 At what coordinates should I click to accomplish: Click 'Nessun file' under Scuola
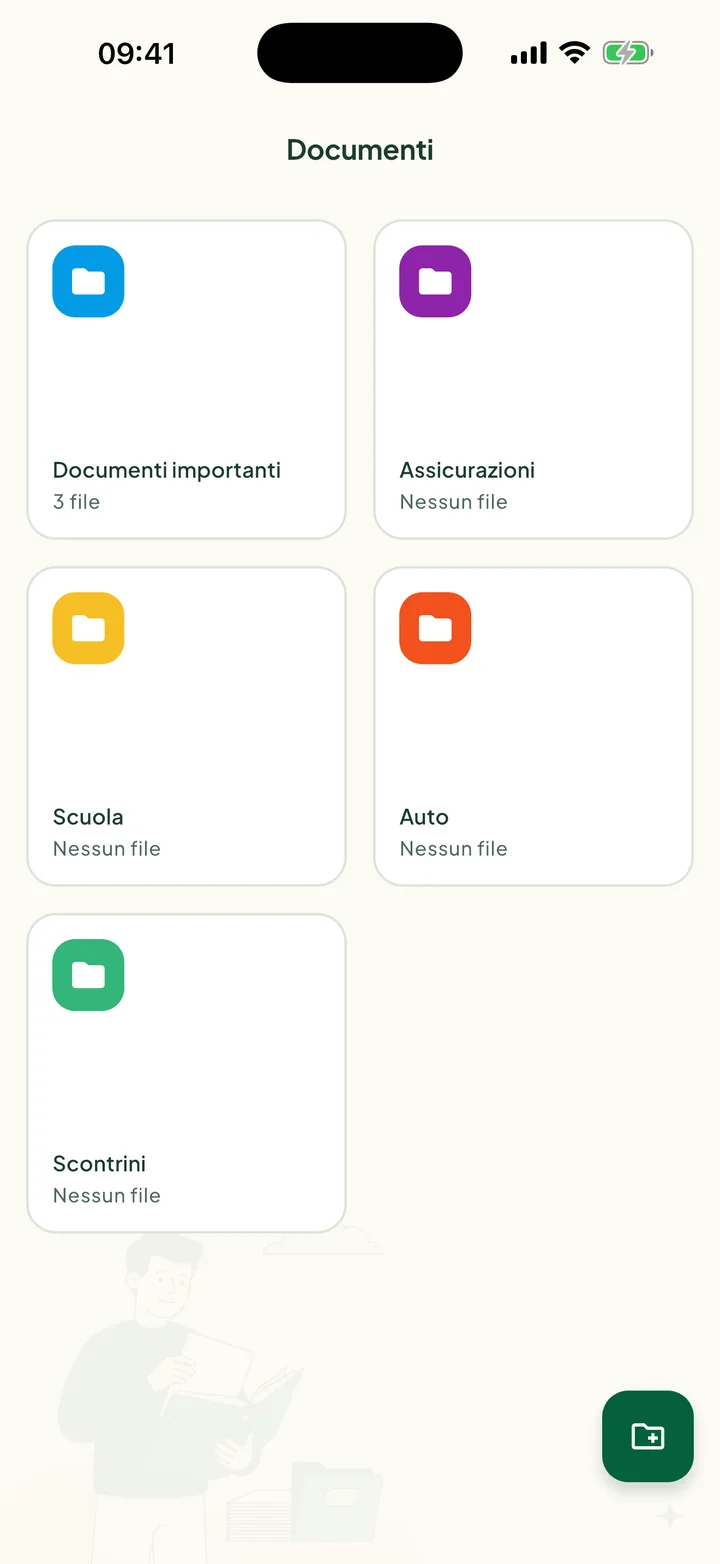pyautogui.click(x=107, y=849)
